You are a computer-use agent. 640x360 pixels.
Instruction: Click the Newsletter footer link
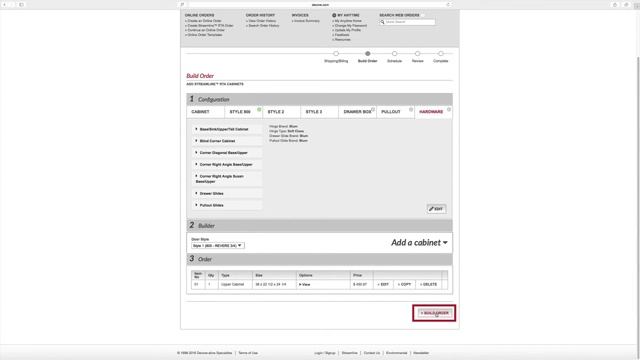click(421, 353)
